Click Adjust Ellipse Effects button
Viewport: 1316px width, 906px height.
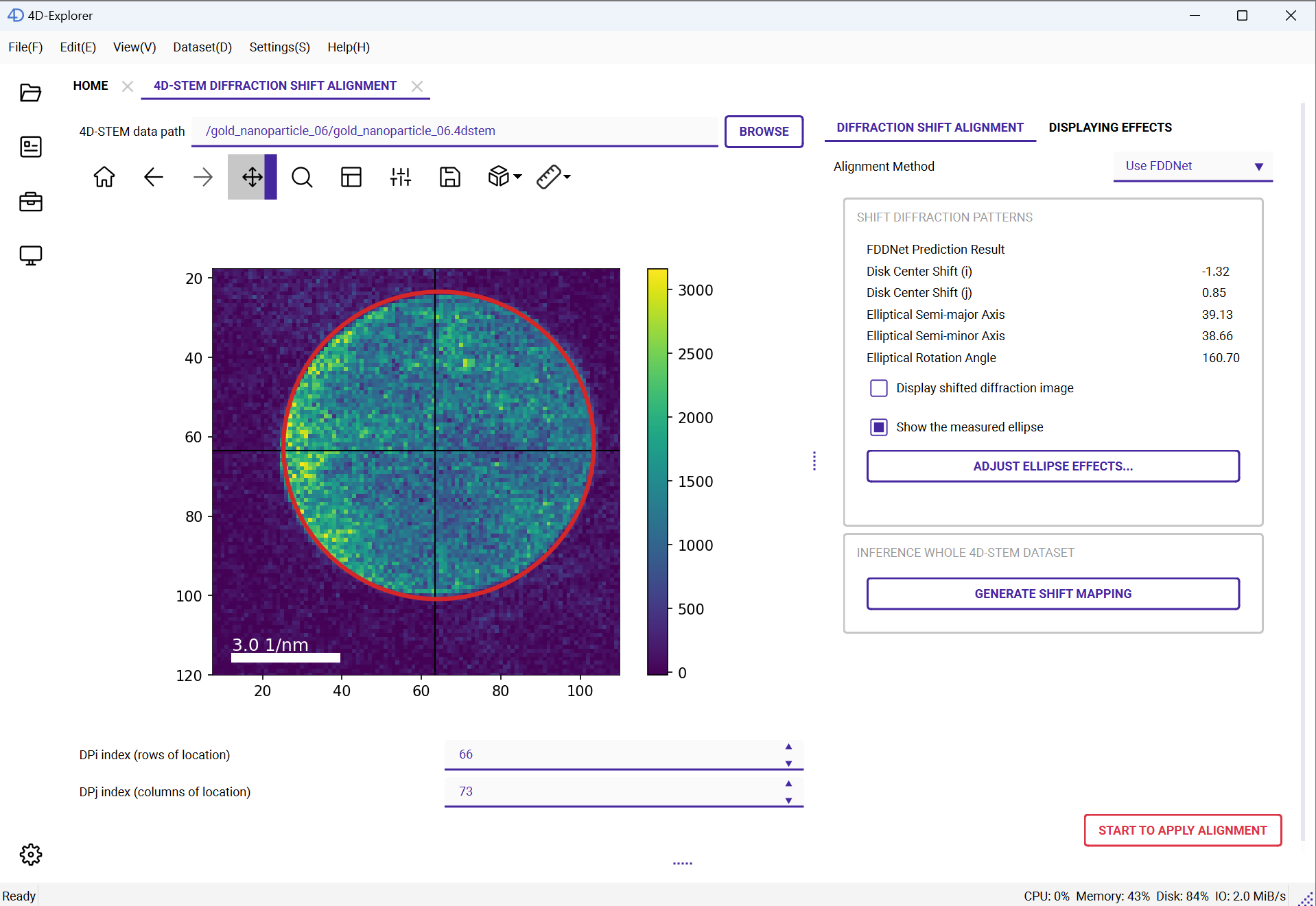(x=1053, y=466)
